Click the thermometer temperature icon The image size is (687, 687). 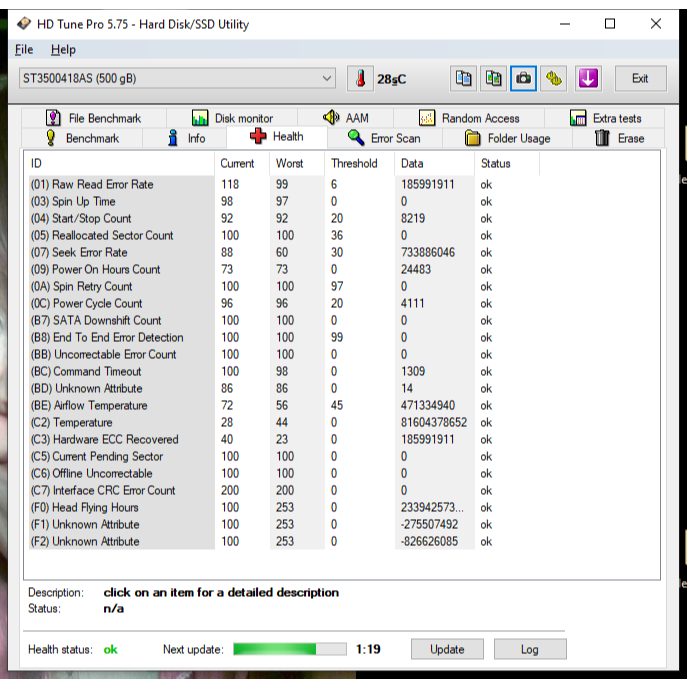tap(360, 78)
